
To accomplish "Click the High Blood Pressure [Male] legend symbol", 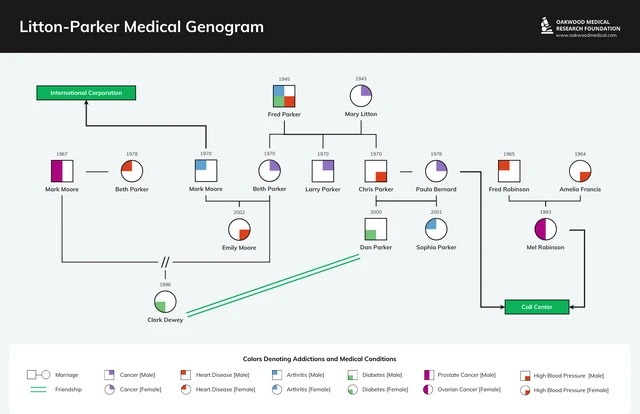I will [x=525, y=376].
